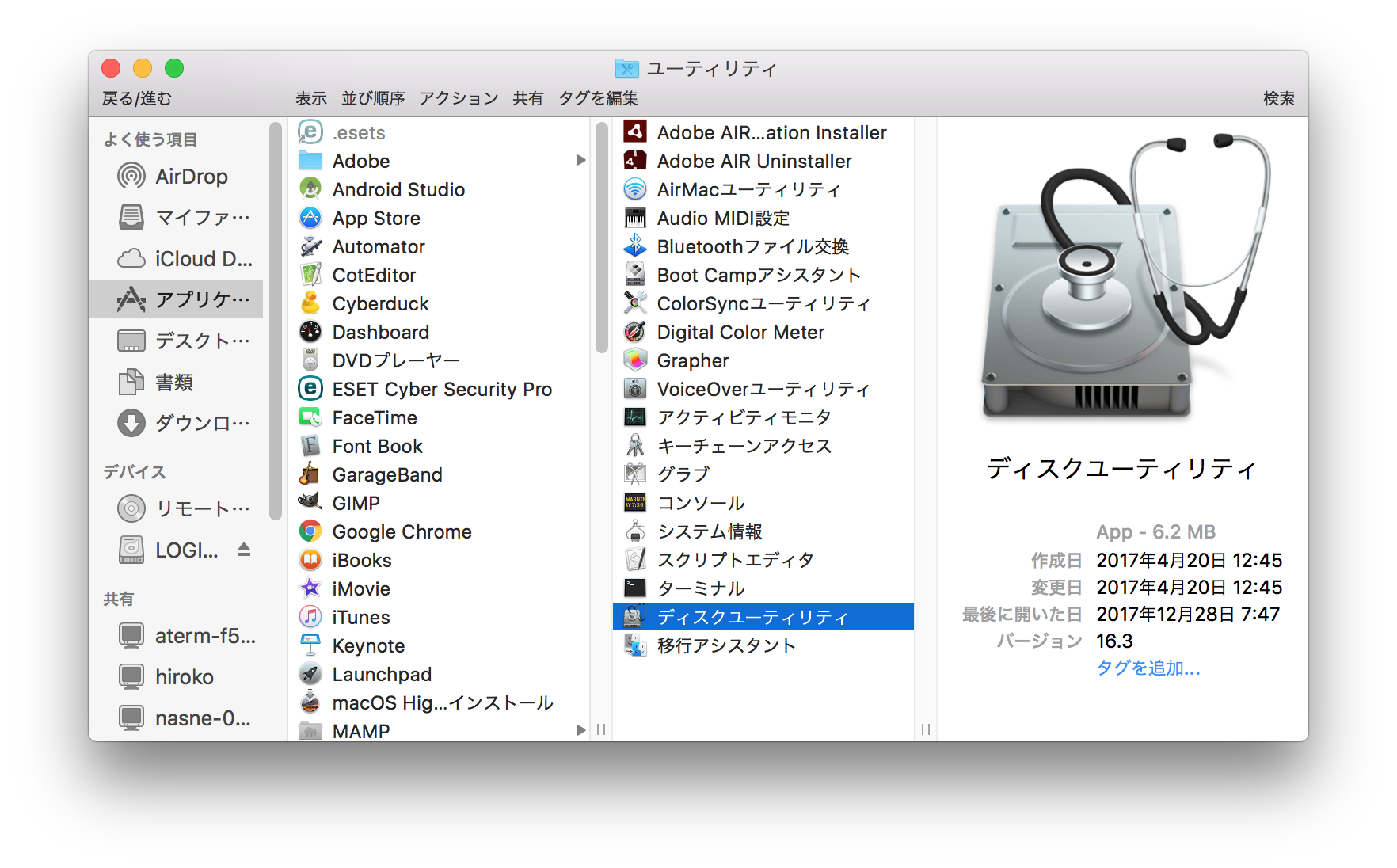
Task: Select the Google Chrome icon
Action: tap(310, 531)
